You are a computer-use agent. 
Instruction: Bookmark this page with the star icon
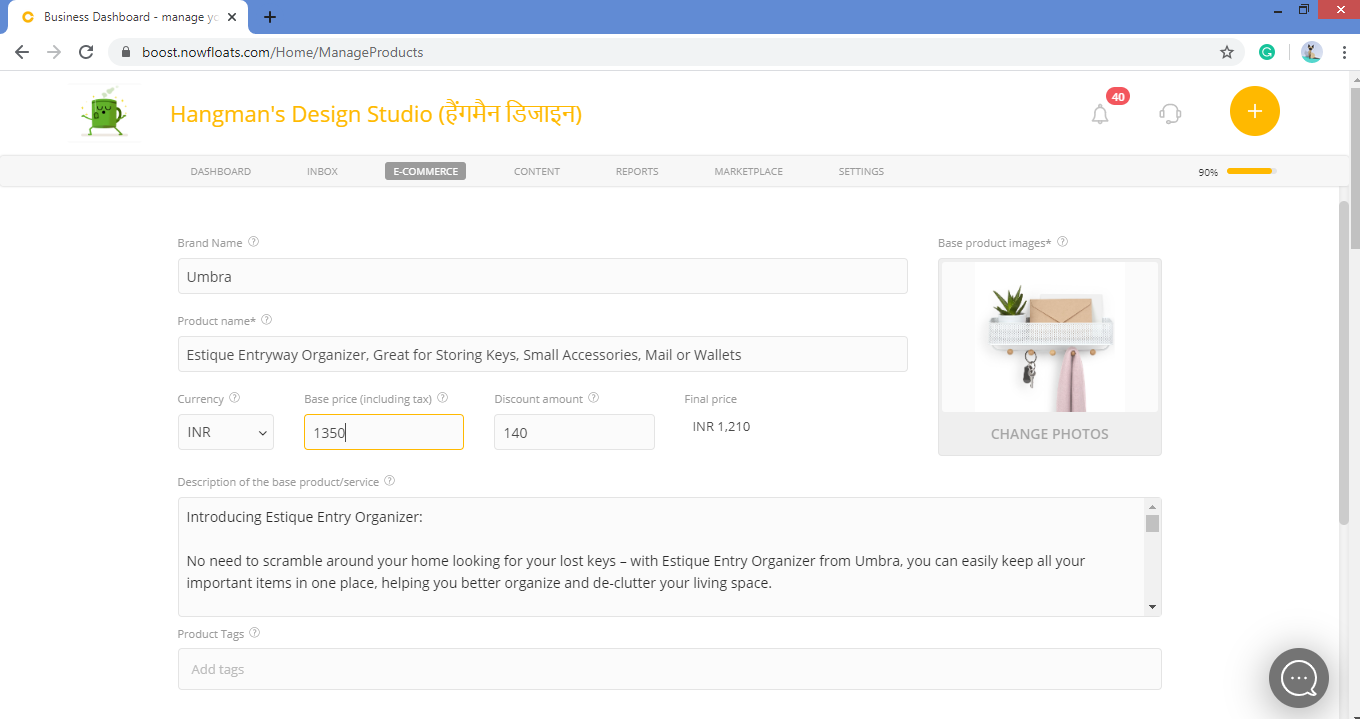click(1227, 52)
